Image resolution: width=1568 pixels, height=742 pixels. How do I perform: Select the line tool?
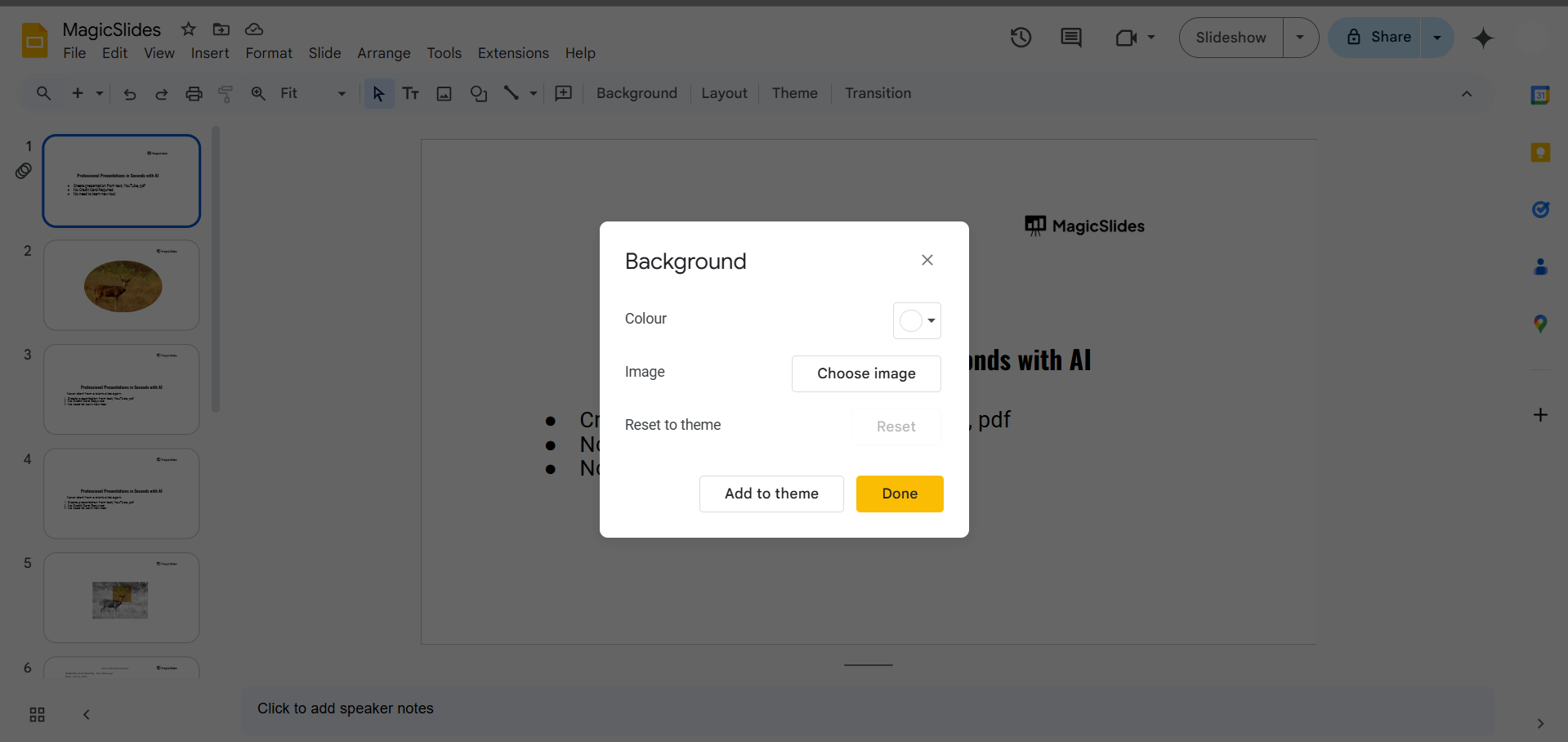click(x=511, y=93)
